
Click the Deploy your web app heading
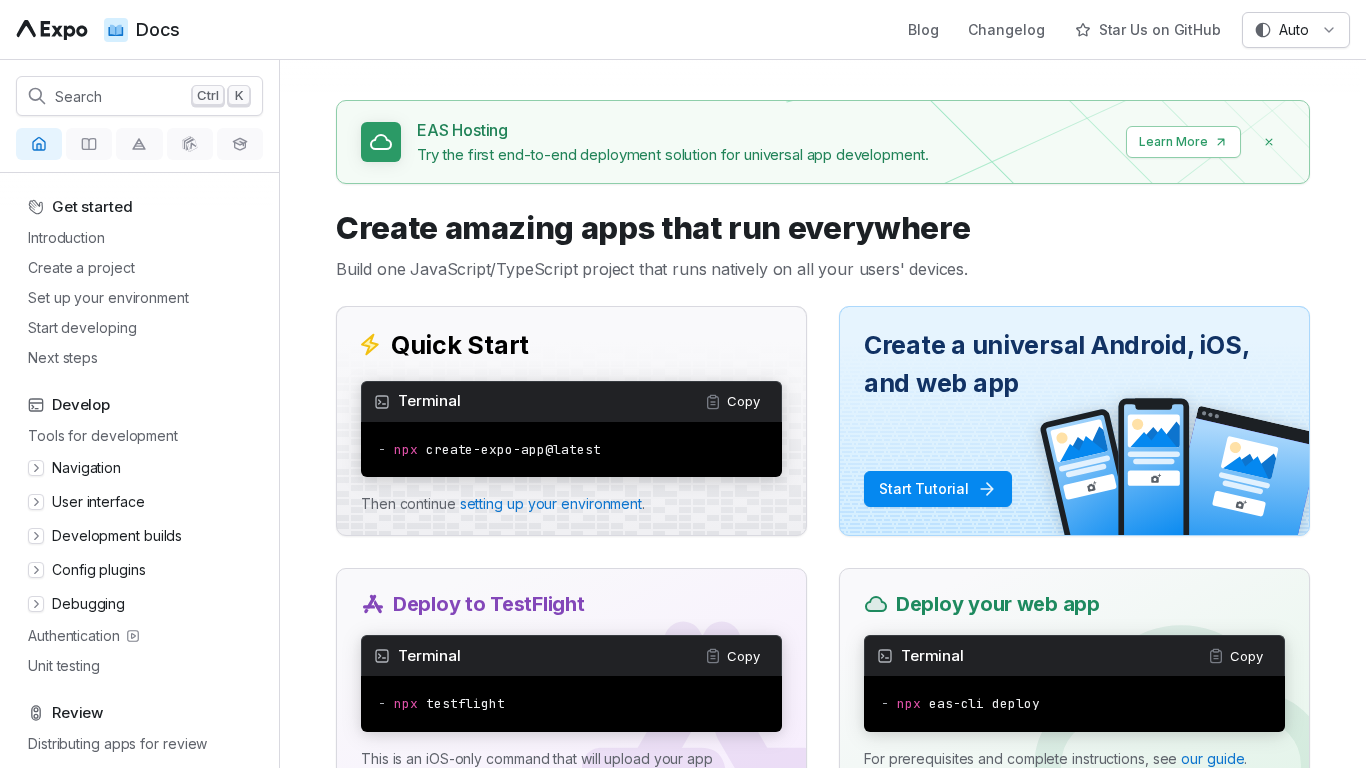pos(998,604)
